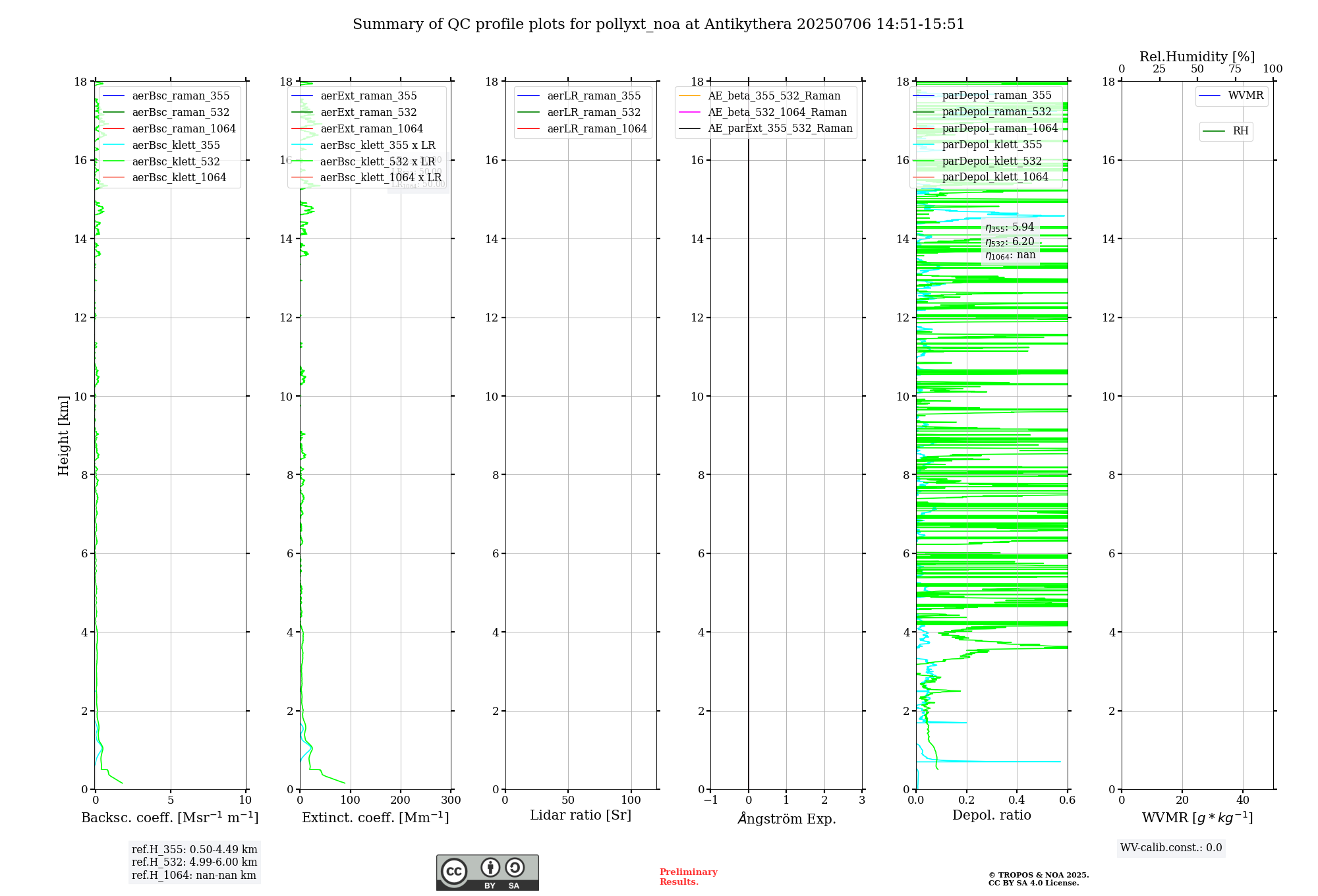Click the Height [km] axis label
Screen dimensions: 1318x896
(63, 435)
